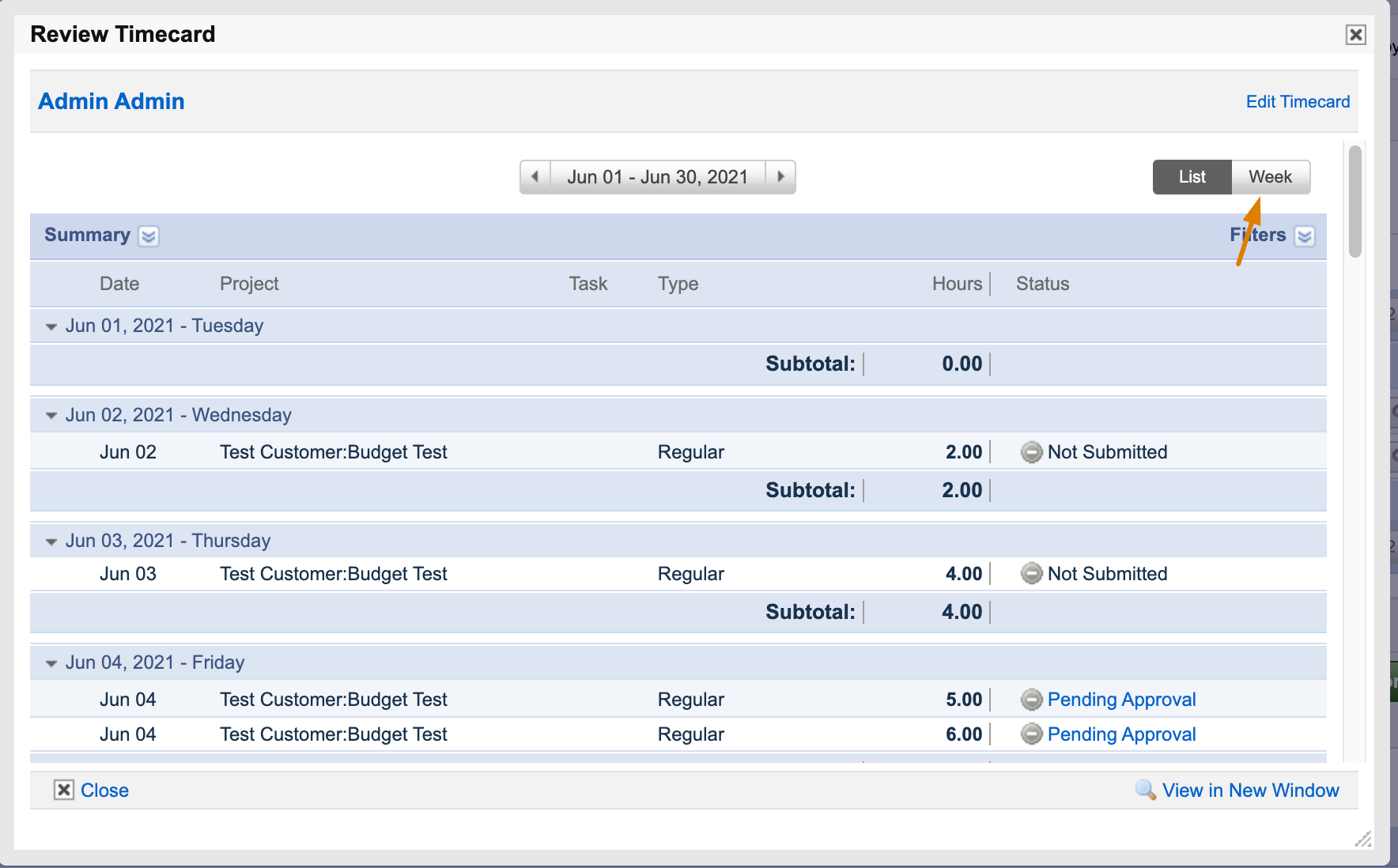The width and height of the screenshot is (1398, 868).
Task: Click the dialog resize grip corner
Action: tap(1363, 839)
